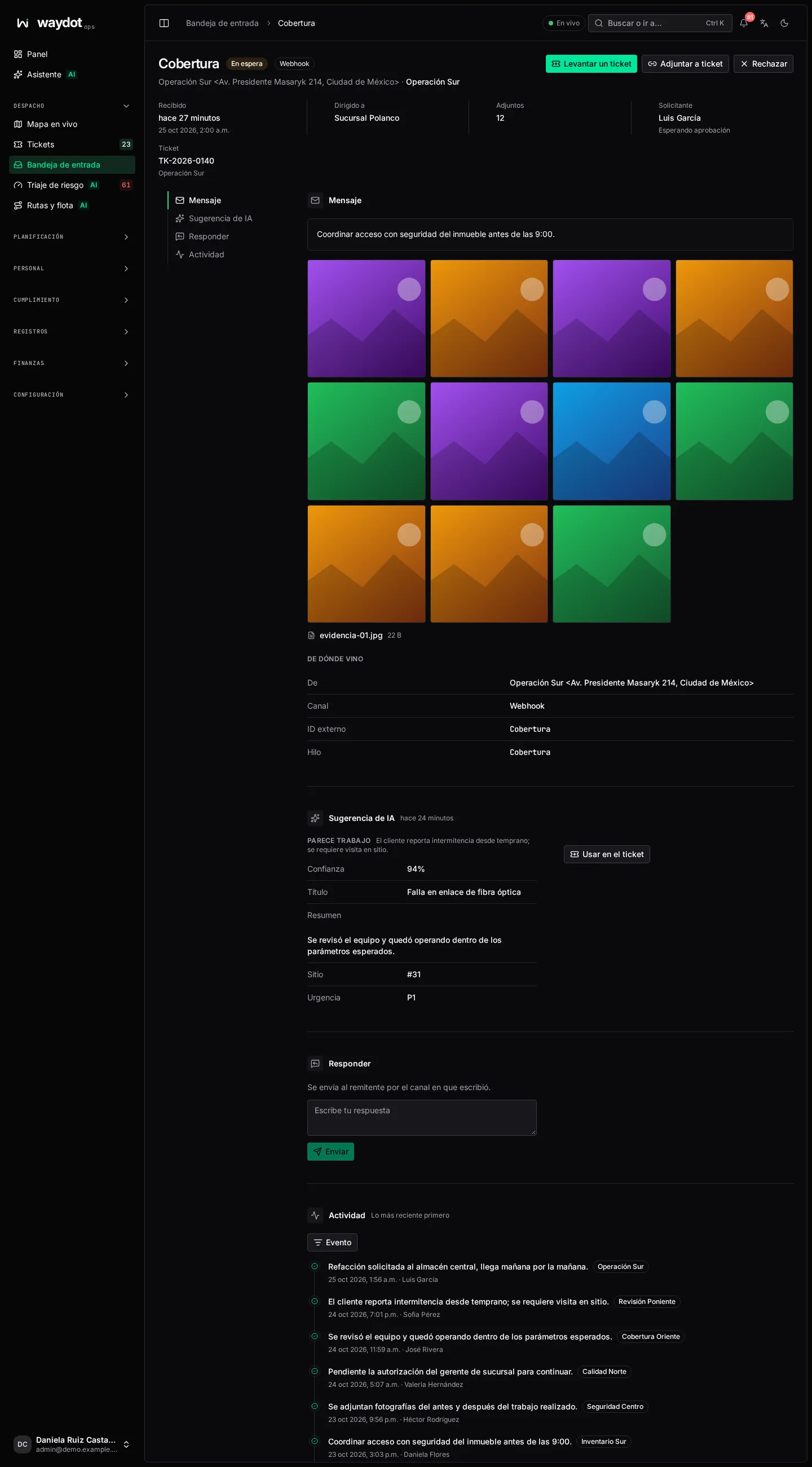This screenshot has width=812, height=1467.
Task: Click the waydot logo
Action: pyautogui.click(x=55, y=23)
